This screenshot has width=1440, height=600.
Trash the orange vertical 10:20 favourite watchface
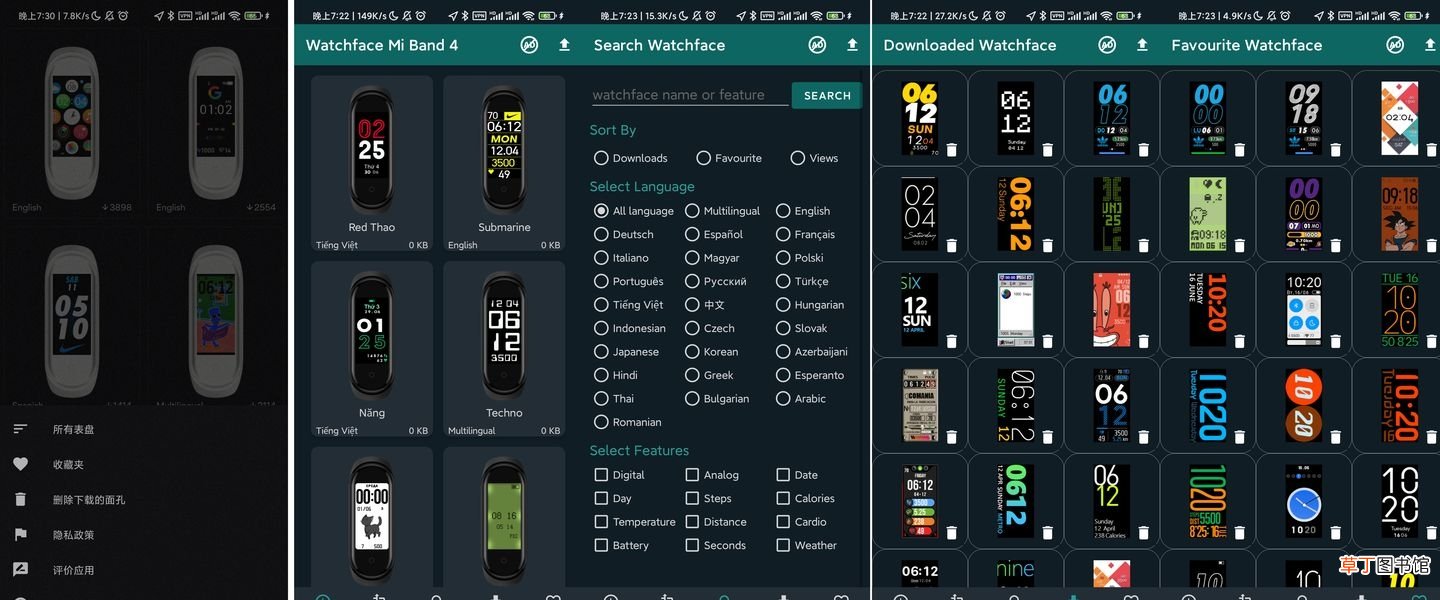(x=1240, y=342)
